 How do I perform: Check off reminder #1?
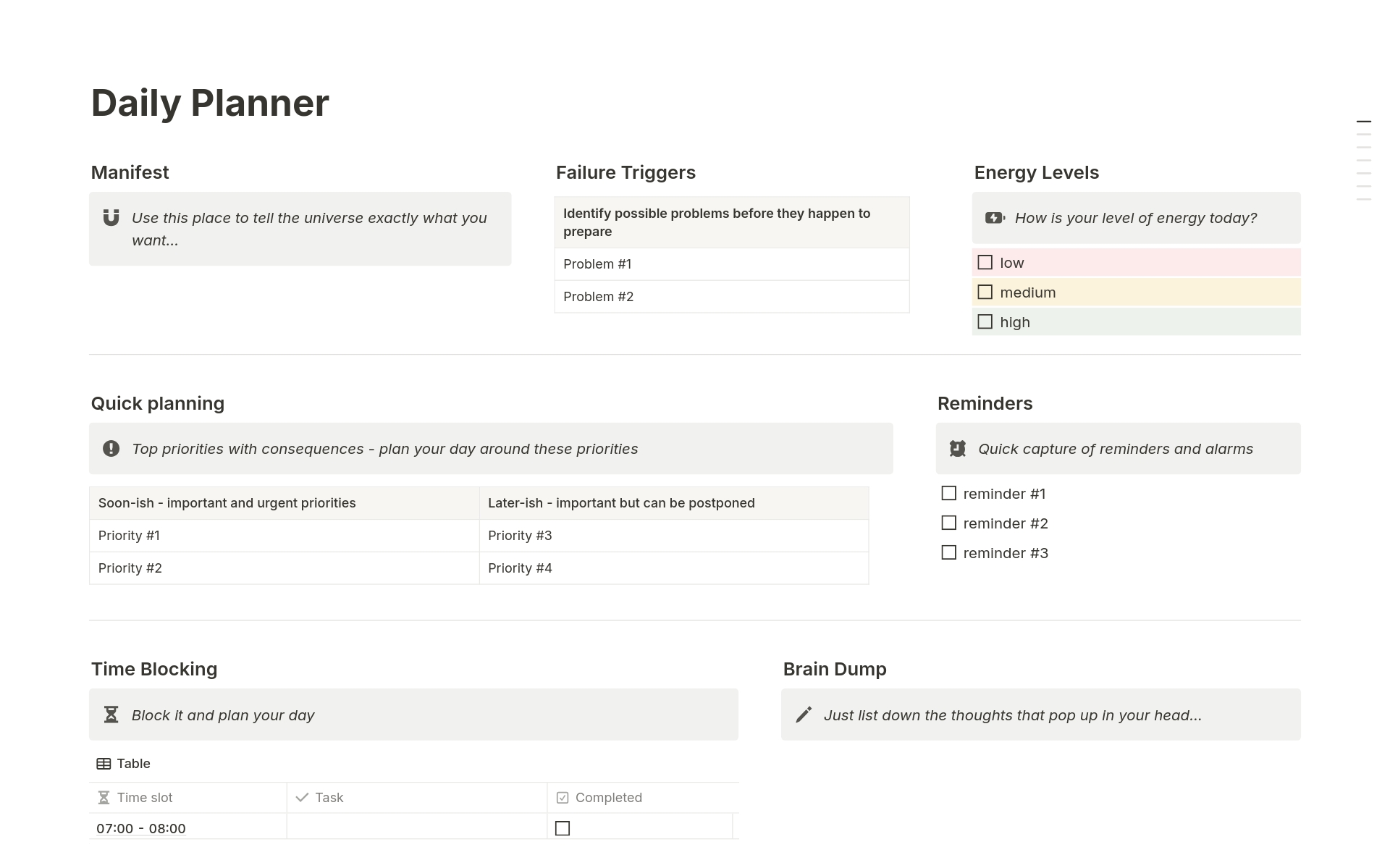tap(948, 494)
